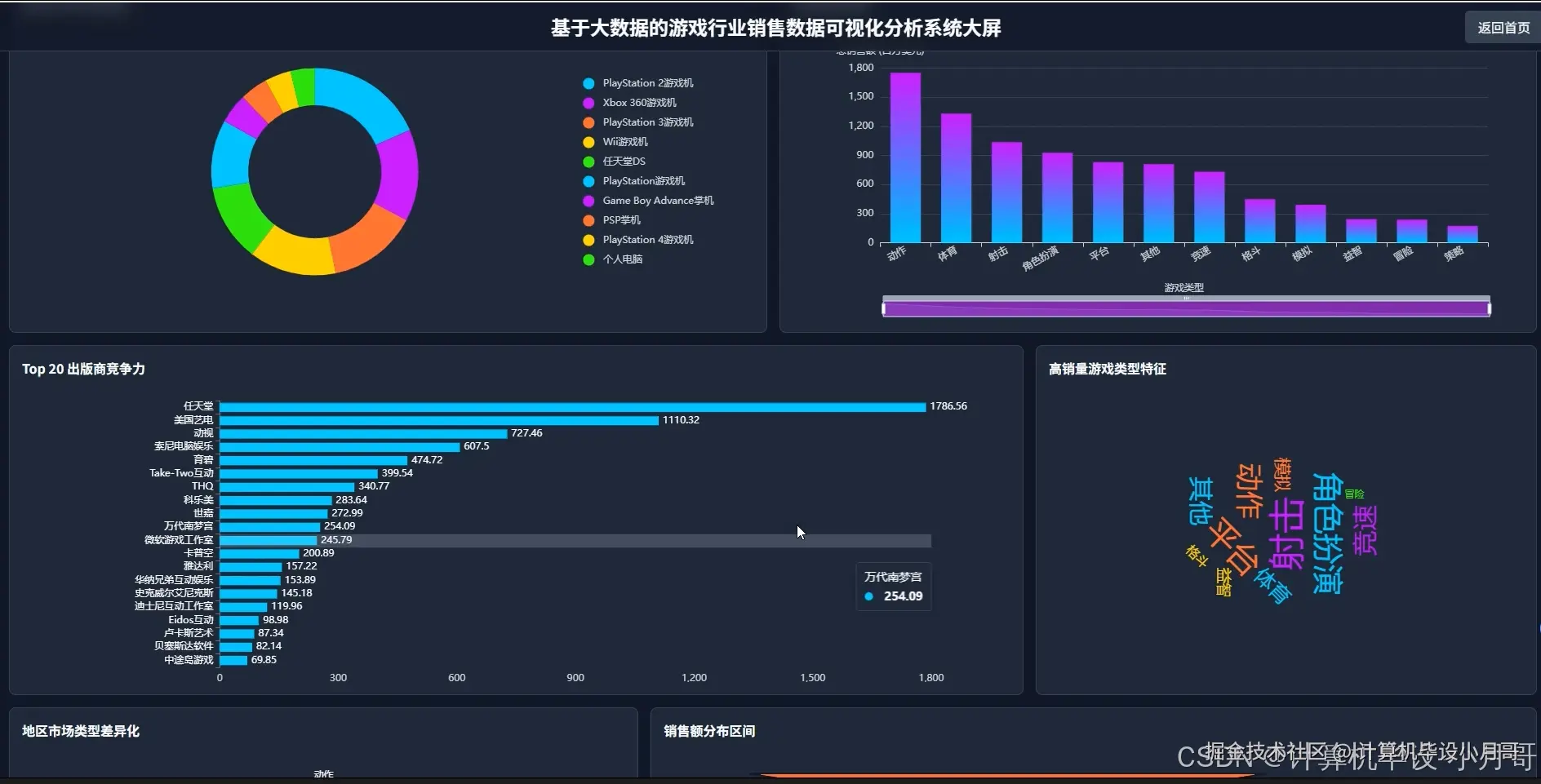Click the blue dot in the 万代南梦宫 tooltip

pyautogui.click(x=868, y=596)
